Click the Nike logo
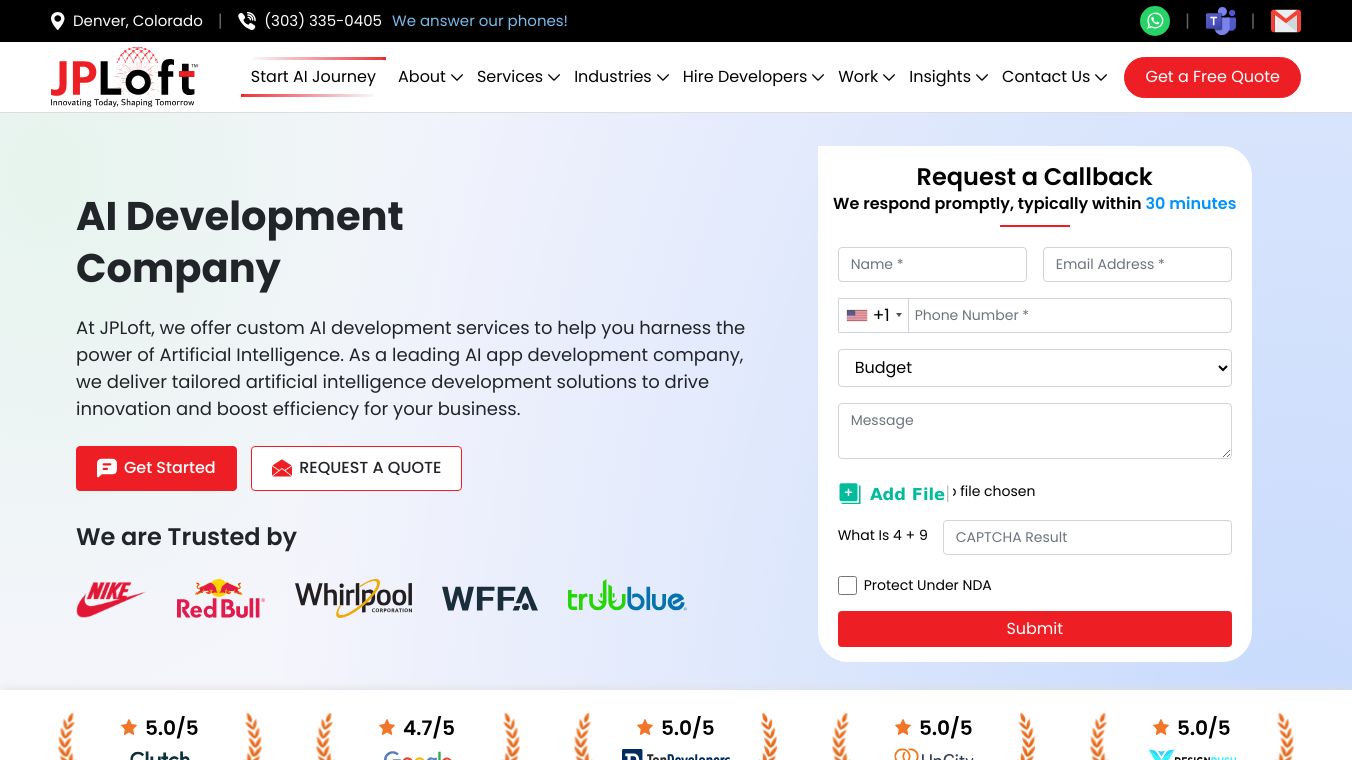 point(111,599)
